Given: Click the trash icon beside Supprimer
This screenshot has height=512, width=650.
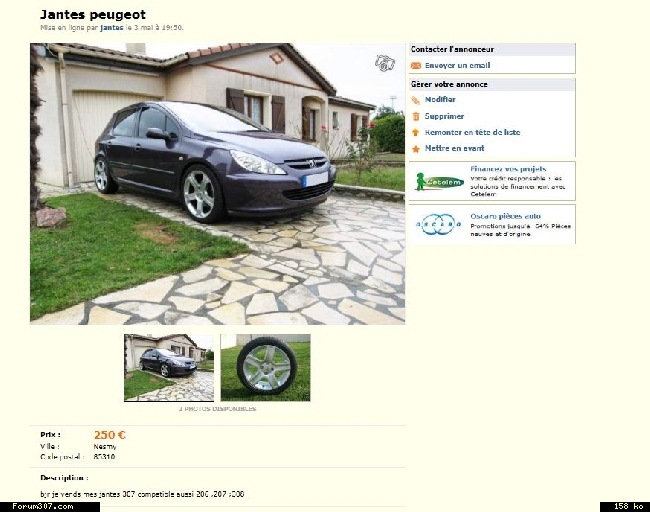Looking at the screenshot, I should pyautogui.click(x=416, y=116).
